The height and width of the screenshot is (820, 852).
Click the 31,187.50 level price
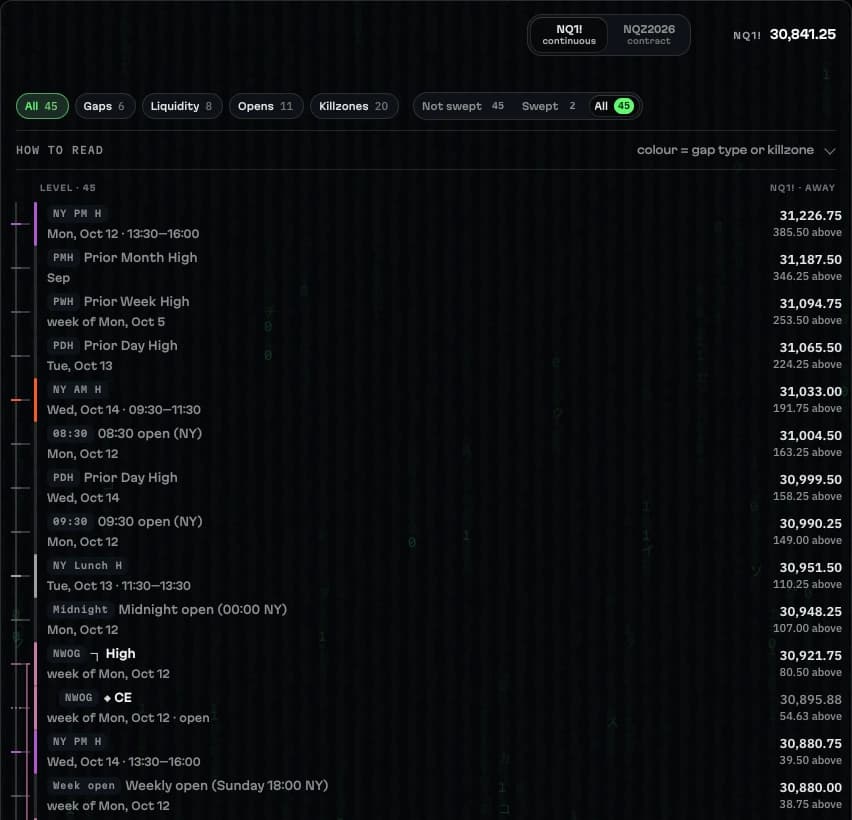(810, 260)
